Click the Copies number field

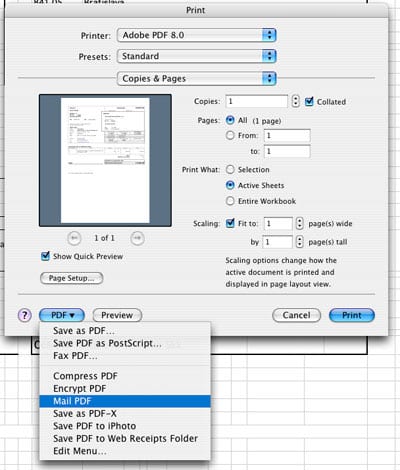(257, 101)
